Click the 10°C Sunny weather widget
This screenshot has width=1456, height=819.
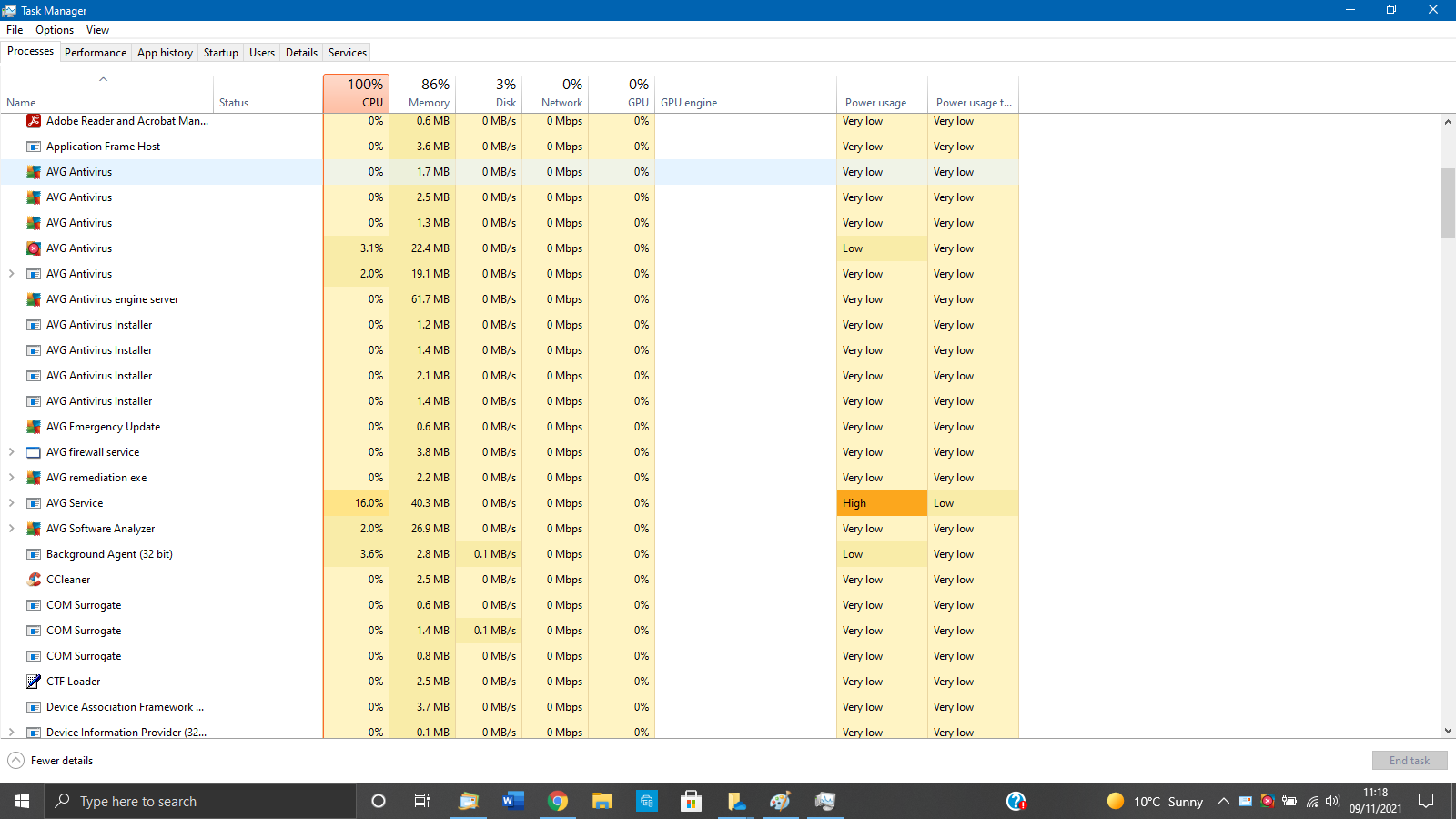(1156, 801)
